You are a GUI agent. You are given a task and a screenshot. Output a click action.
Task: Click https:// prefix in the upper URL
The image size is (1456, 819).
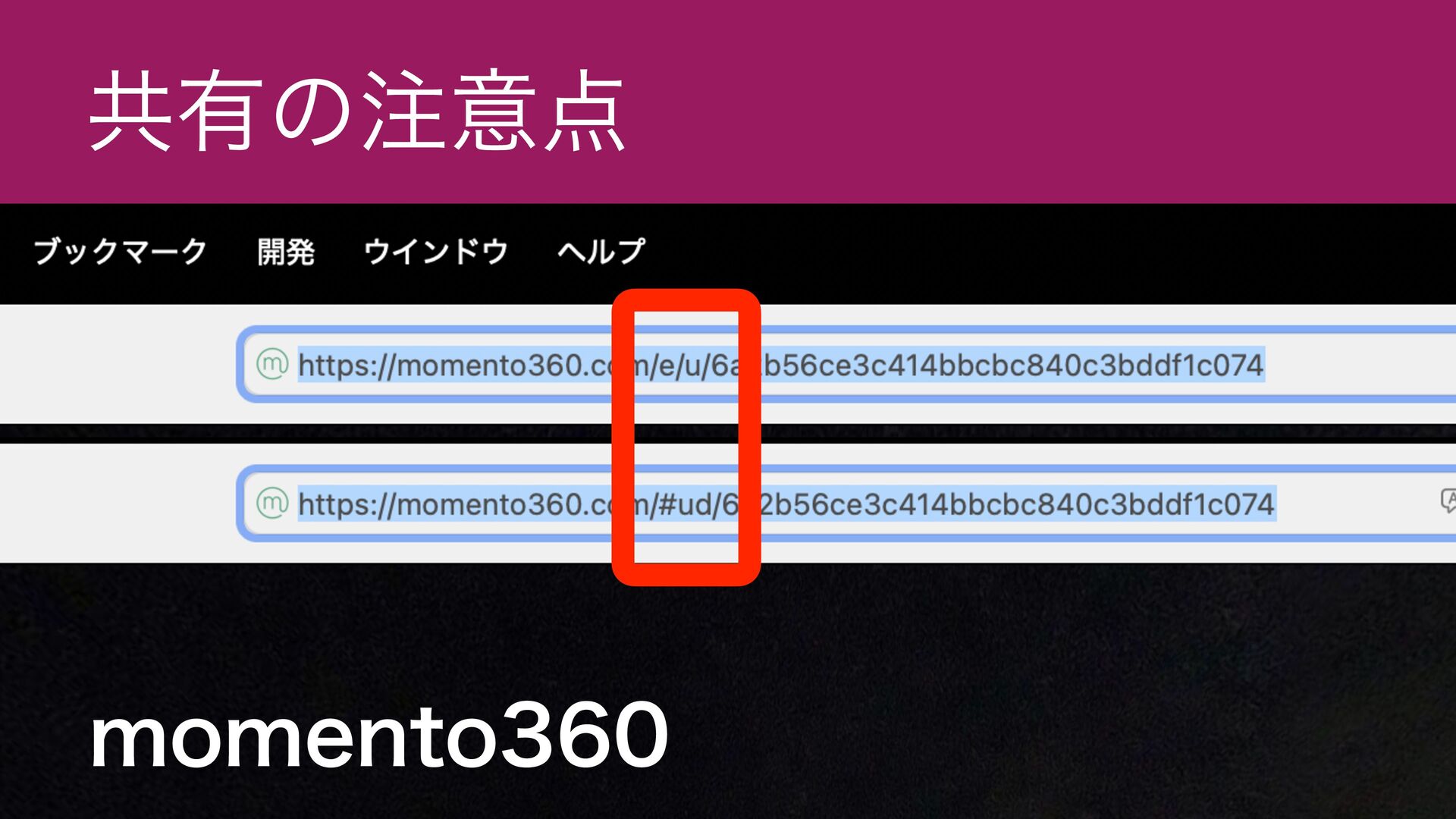(x=347, y=366)
